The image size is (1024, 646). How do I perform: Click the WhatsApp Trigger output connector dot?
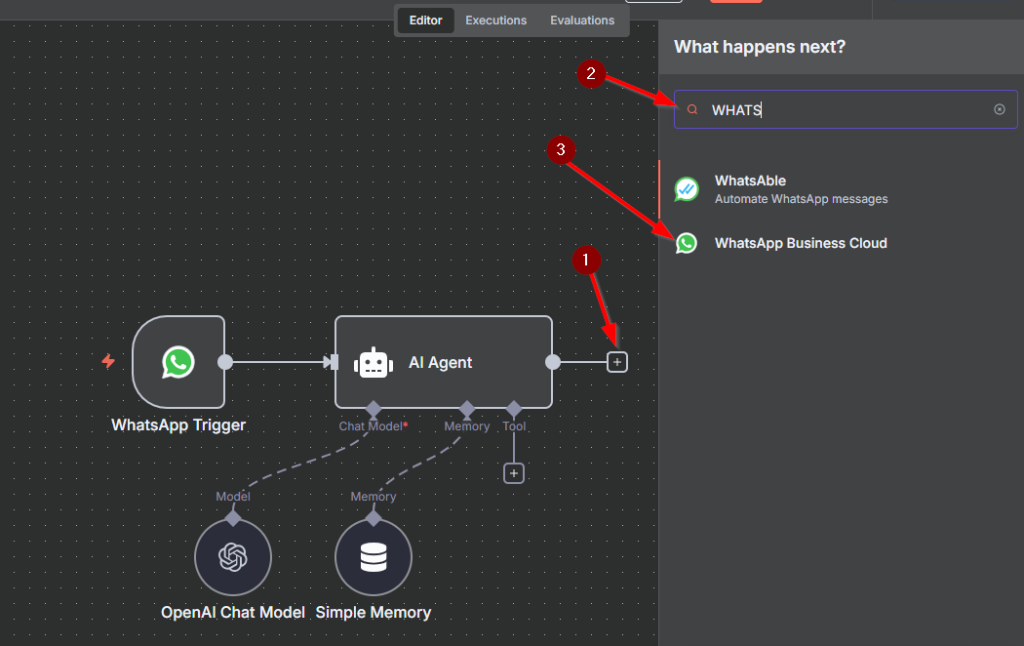pos(225,362)
